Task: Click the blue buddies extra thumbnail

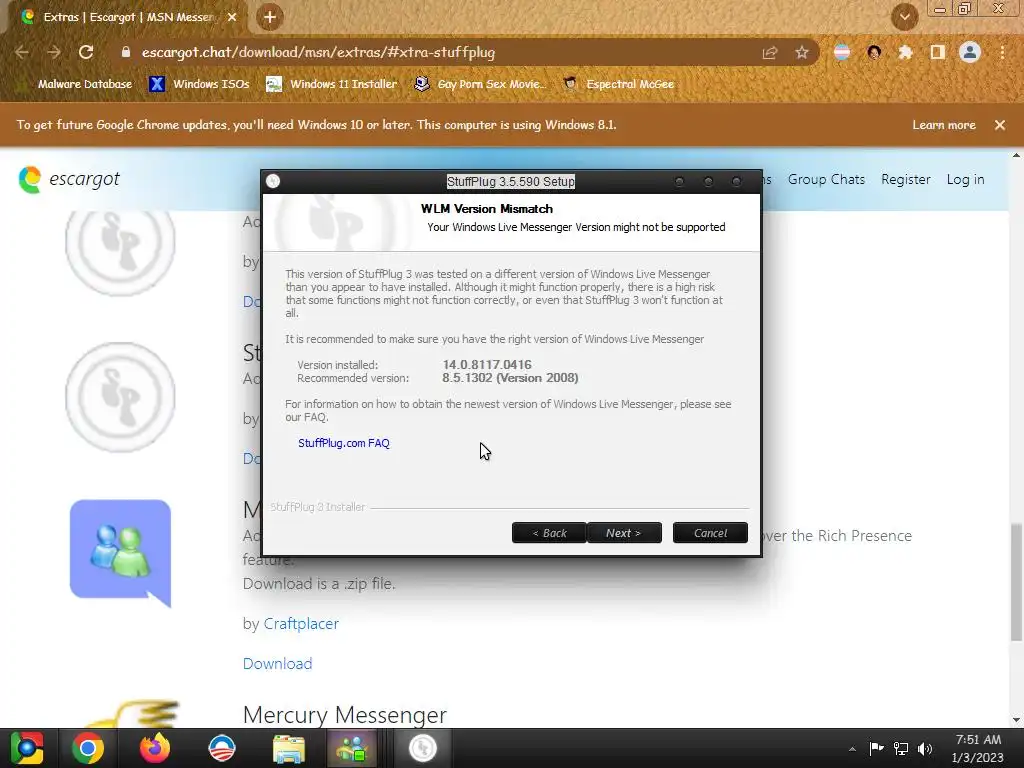Action: [x=120, y=553]
